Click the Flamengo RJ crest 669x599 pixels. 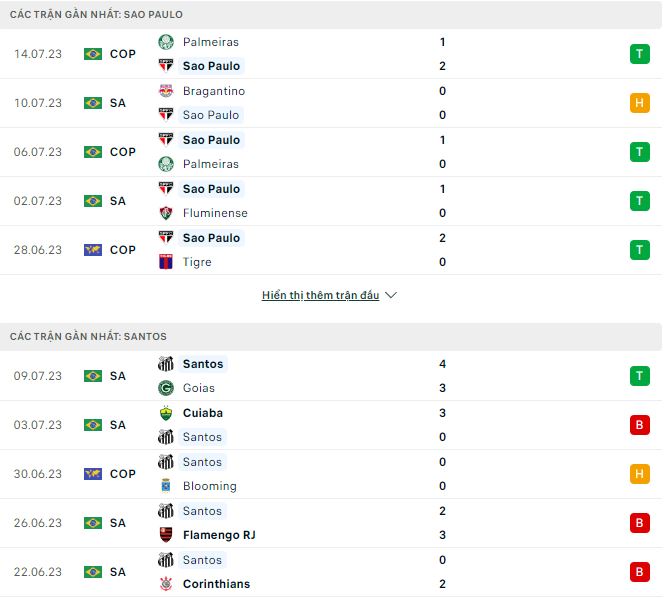point(166,535)
